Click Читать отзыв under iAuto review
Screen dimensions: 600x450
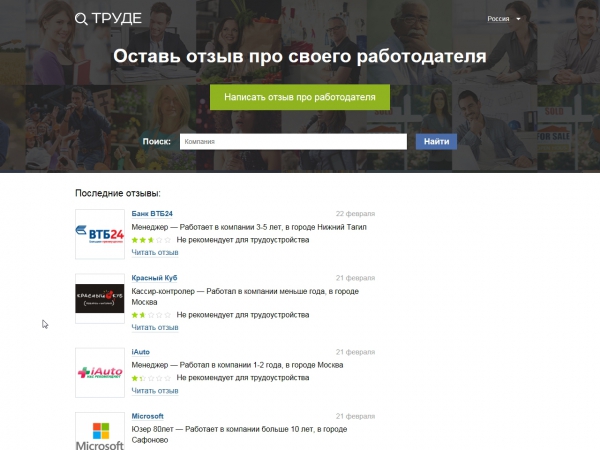[x=155, y=391]
